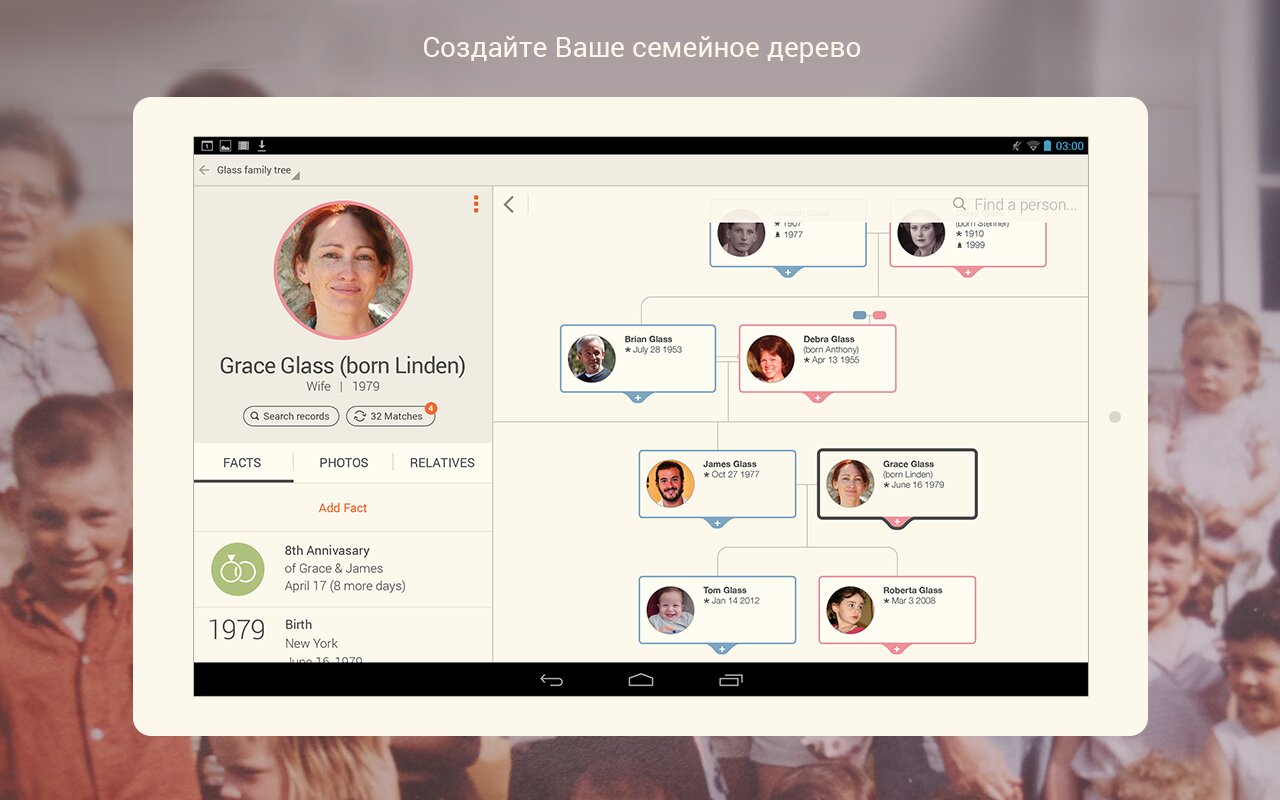1280x800 pixels.
Task: Select Tom Glass's photo in the tree
Action: point(670,610)
